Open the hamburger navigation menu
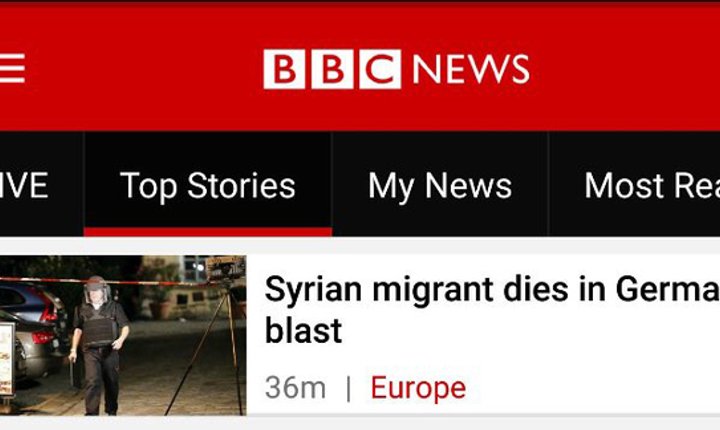Viewport: 720px width, 430px height. 12,68
